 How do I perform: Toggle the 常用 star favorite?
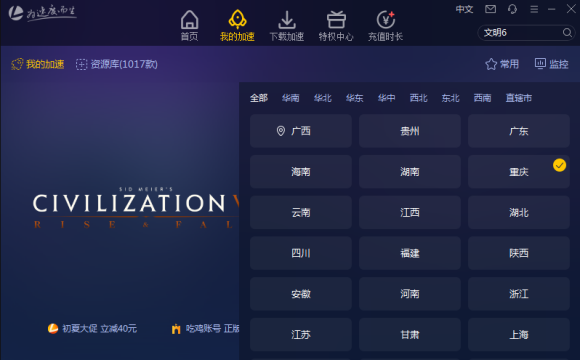(x=502, y=64)
